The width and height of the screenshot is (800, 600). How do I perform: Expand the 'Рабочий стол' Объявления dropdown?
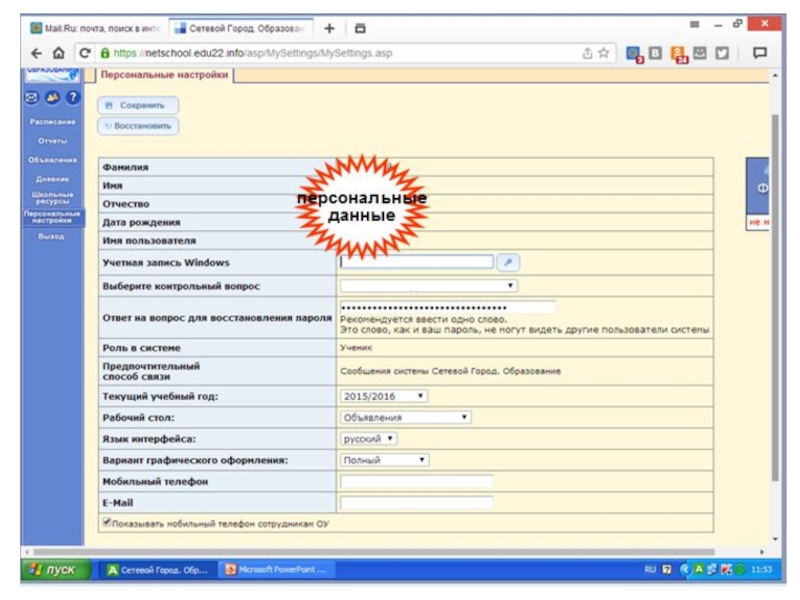coord(405,418)
